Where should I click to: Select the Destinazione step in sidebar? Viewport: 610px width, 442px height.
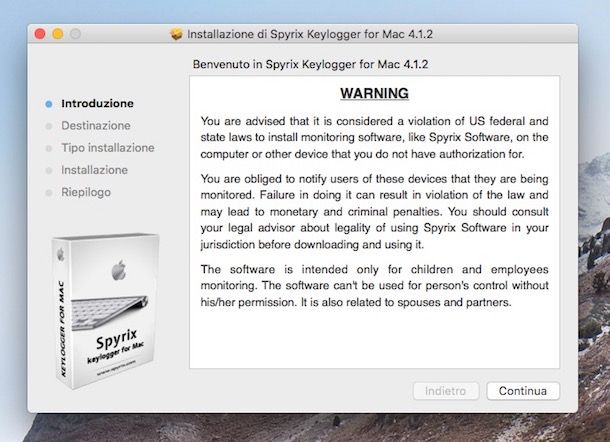click(x=96, y=126)
